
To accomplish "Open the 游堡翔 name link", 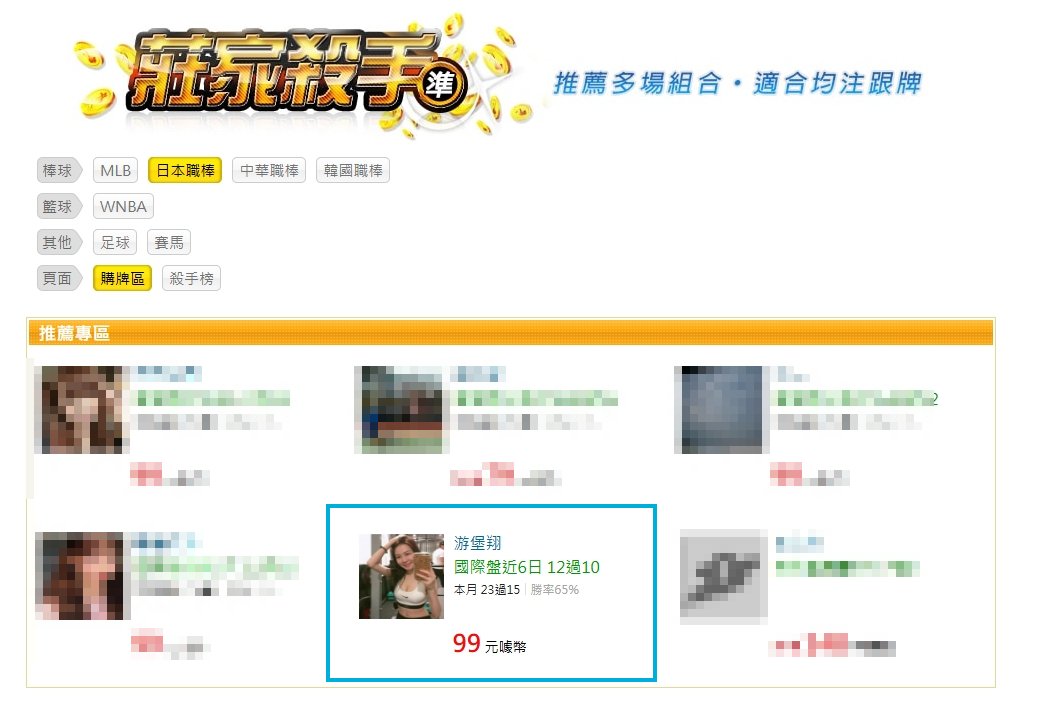I will pos(477,543).
